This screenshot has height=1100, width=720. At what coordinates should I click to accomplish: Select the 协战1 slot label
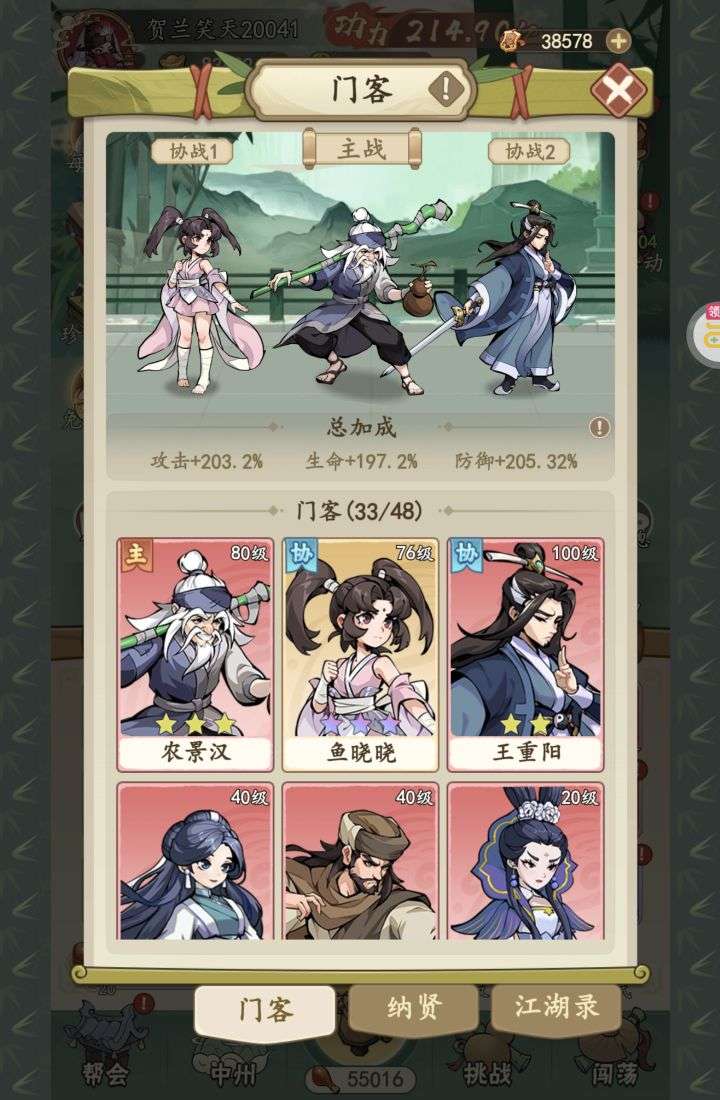191,152
